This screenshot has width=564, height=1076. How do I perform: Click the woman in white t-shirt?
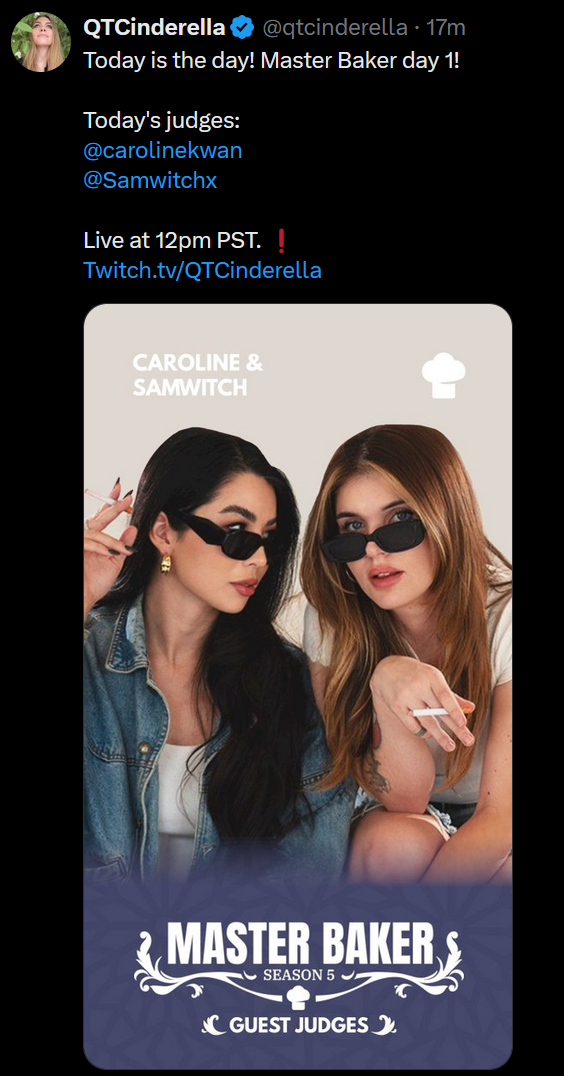coord(412,652)
